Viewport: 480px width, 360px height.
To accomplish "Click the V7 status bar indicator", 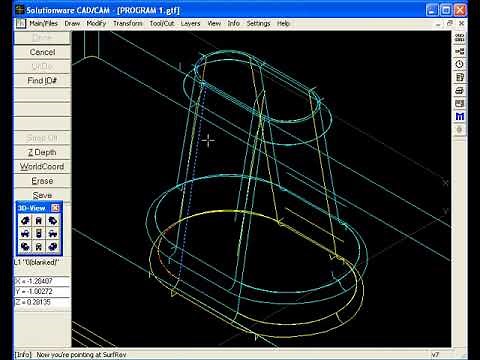I will pyautogui.click(x=435, y=355).
